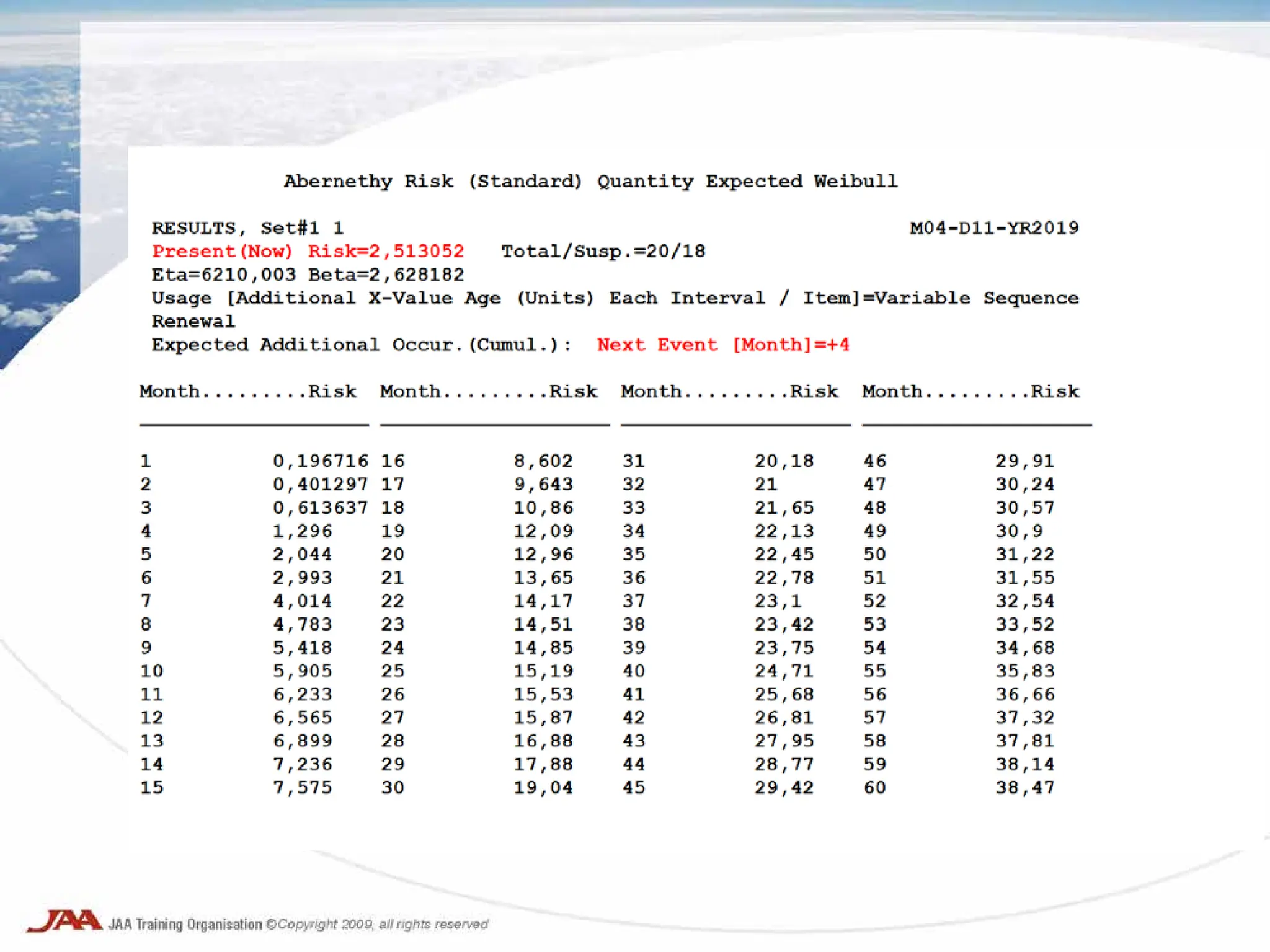
Task: Click the JAA logo icon
Action: [x=64, y=921]
